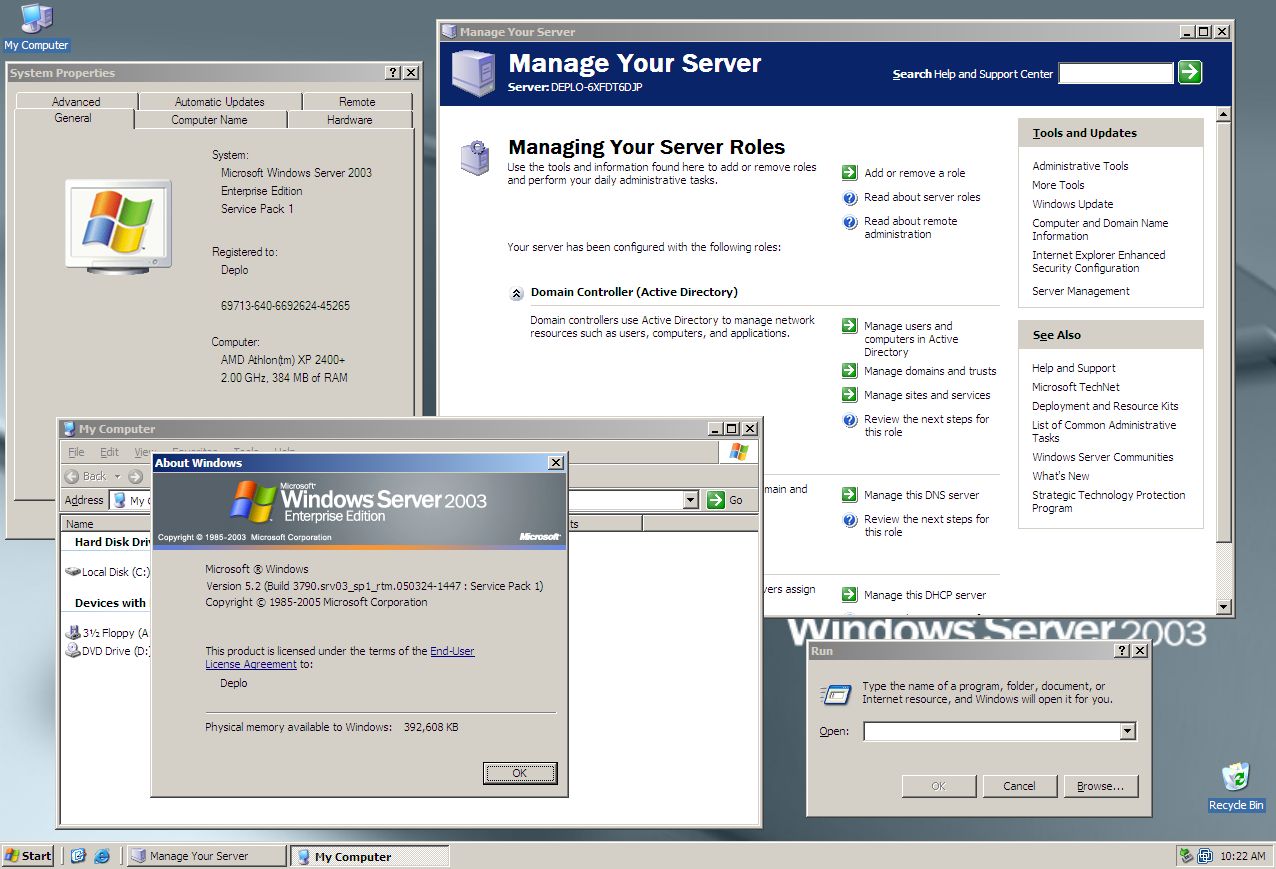Click arrow icon for Manage this DNS server
Image resolution: width=1276 pixels, height=869 pixels.
point(849,495)
